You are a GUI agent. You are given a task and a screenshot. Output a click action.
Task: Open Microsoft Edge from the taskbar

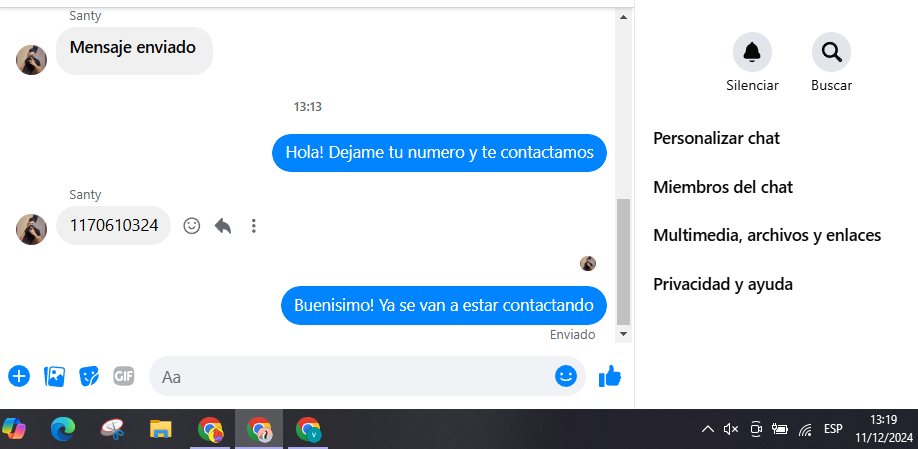(x=63, y=430)
